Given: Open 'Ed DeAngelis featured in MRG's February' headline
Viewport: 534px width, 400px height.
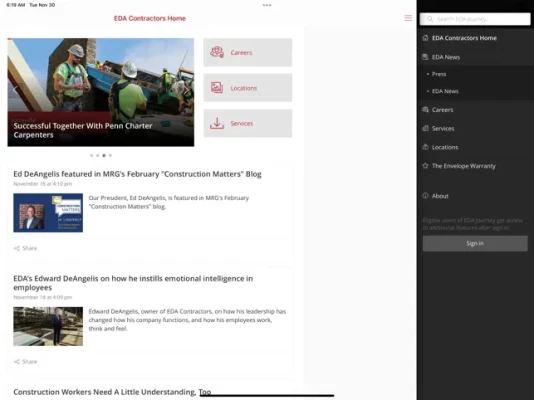Looking at the screenshot, I should tap(137, 174).
